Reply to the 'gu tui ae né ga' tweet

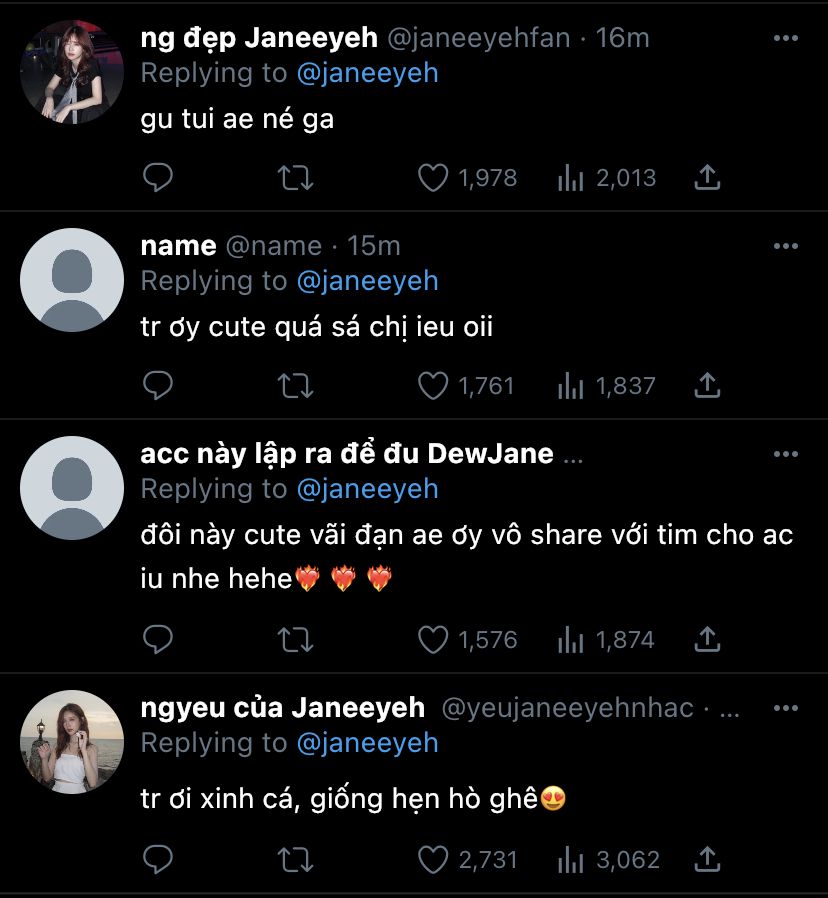157,178
